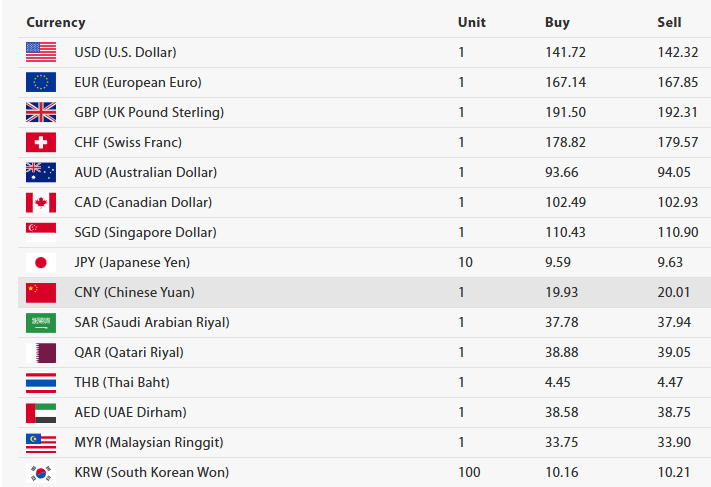Select the Canadian maple leaf flag icon

41,202
